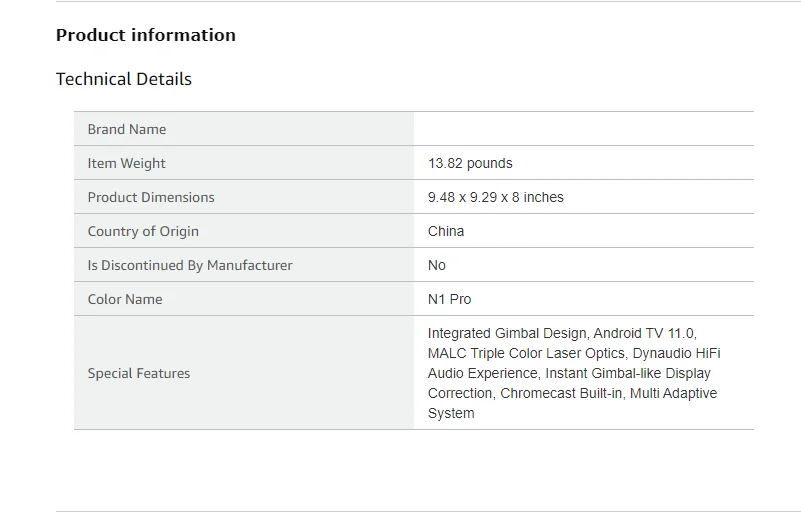Click the Android TV 11.0 feature text
The image size is (801, 522).
tap(646, 333)
